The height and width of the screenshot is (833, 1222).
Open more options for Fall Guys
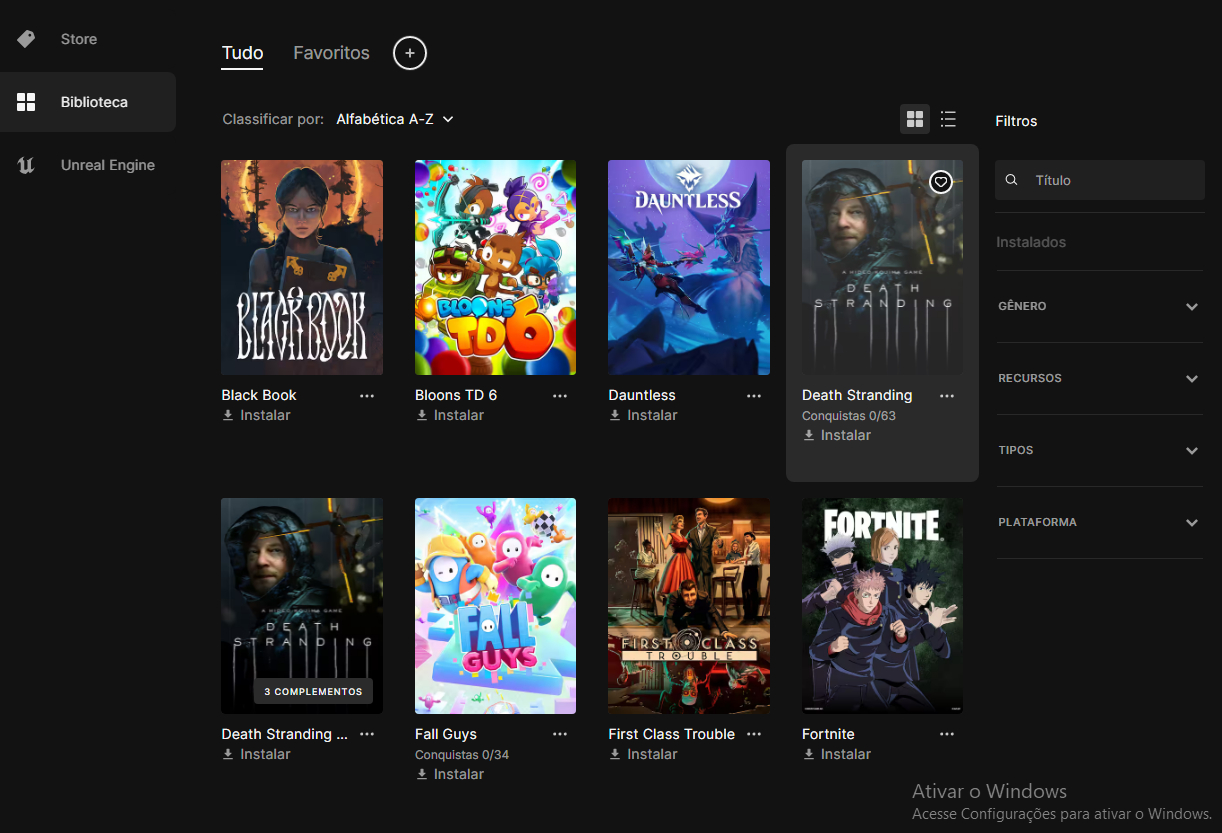click(560, 734)
